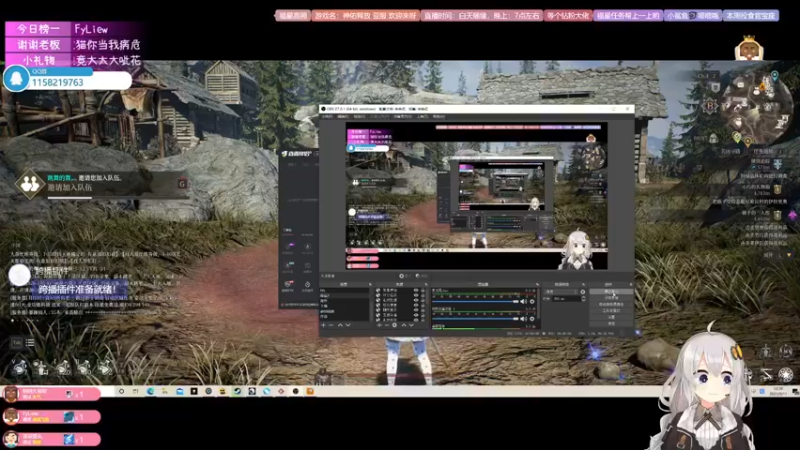This screenshot has width=800, height=450.
Task: Toggle visibility eye of the third source
Action: click(x=416, y=300)
